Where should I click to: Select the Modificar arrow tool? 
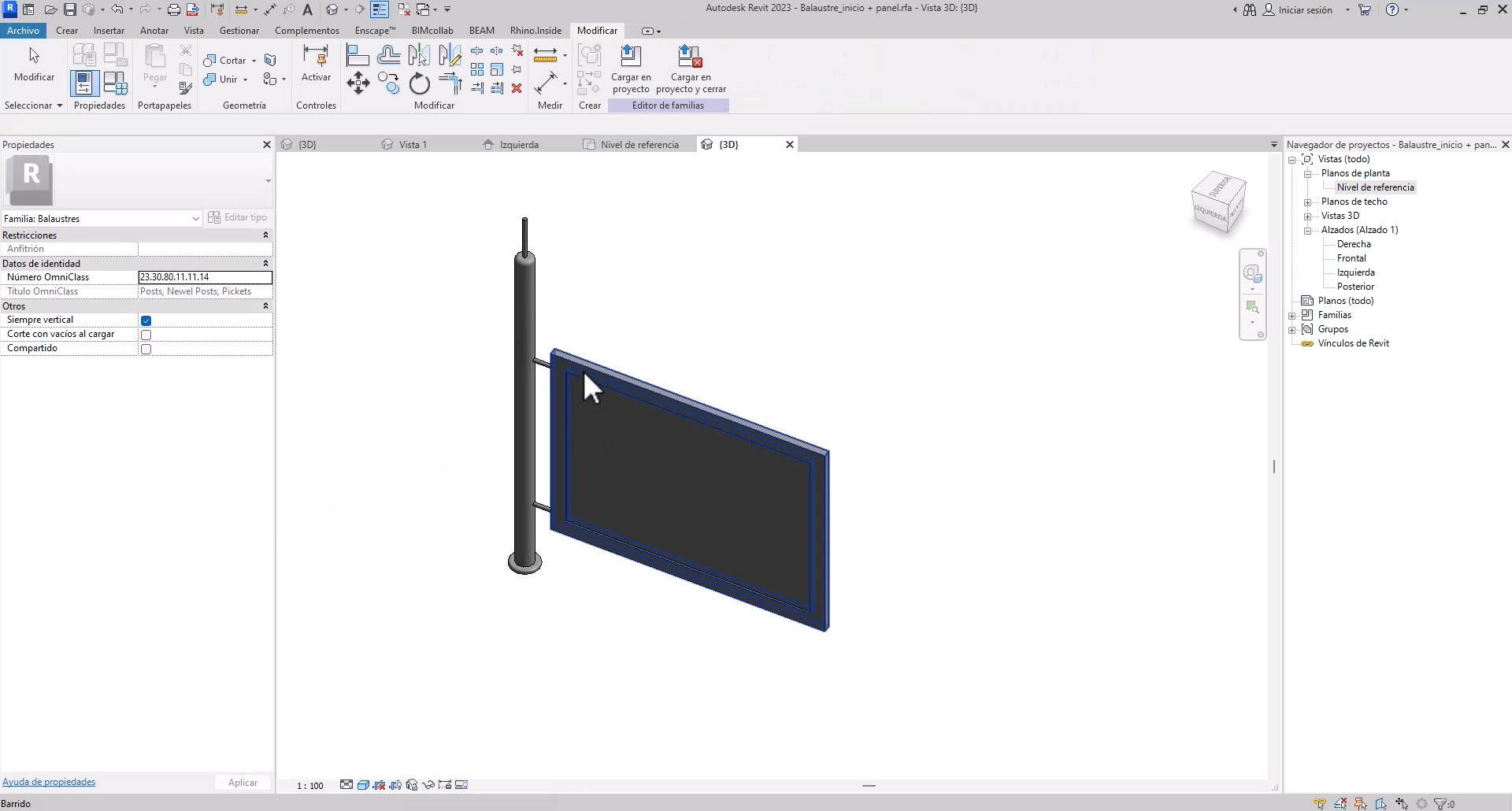[x=34, y=64]
